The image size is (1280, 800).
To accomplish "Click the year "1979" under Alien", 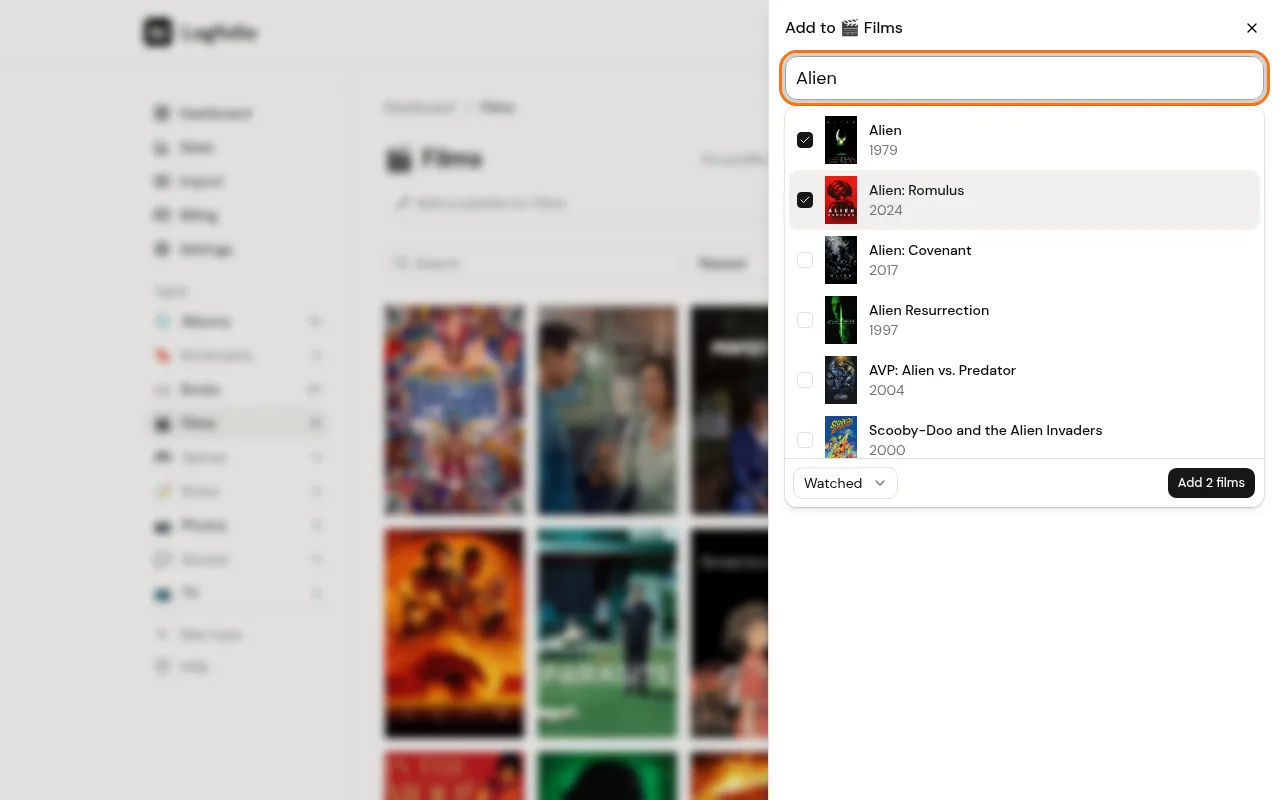I will (x=883, y=150).
